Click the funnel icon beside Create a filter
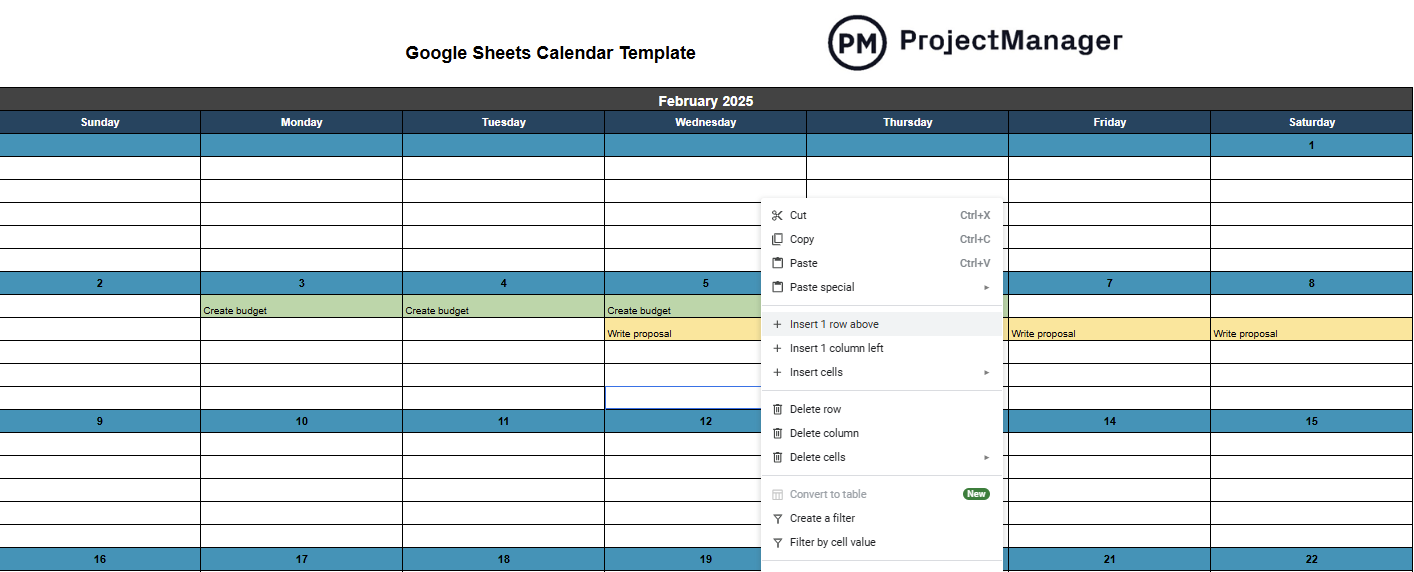The height and width of the screenshot is (572, 1414). (x=777, y=518)
